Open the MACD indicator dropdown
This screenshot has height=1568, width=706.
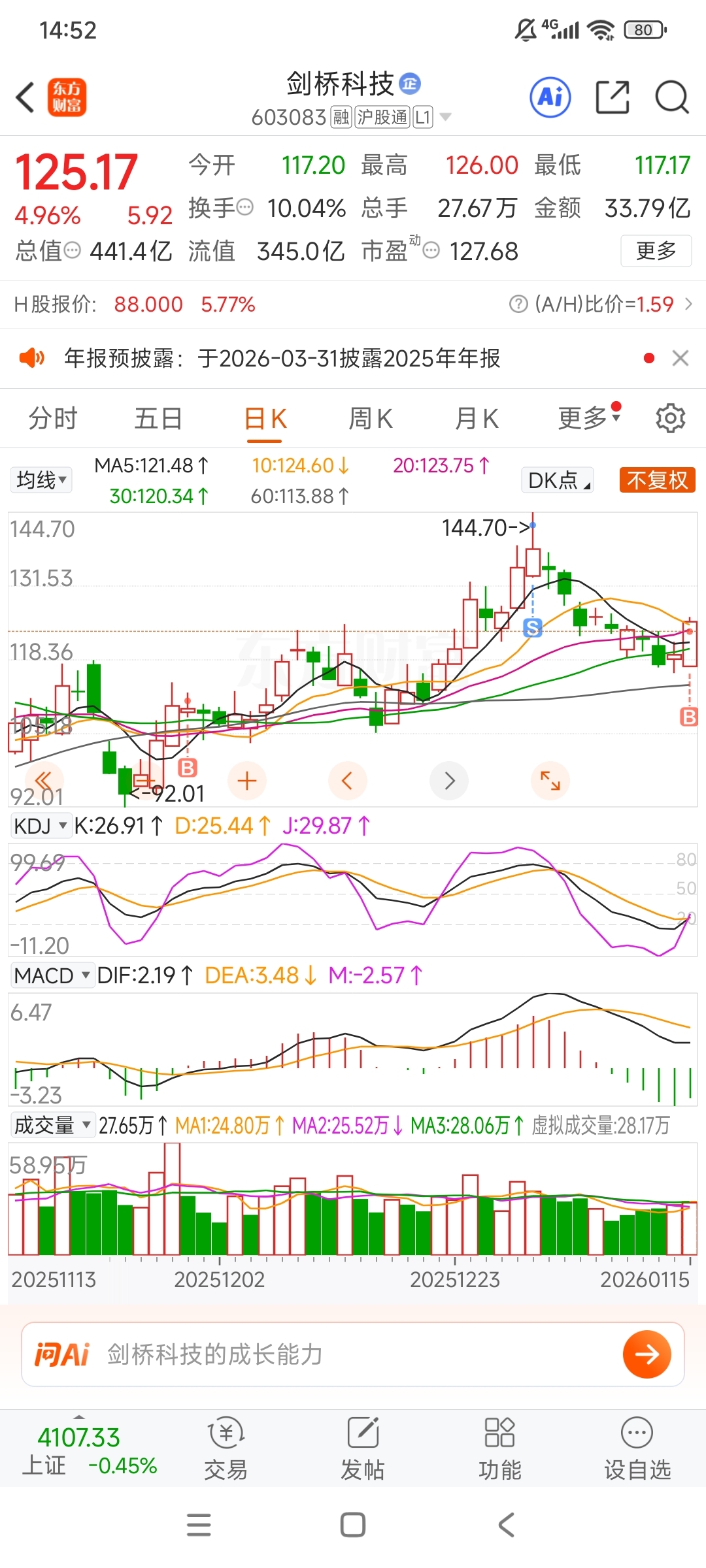[52, 975]
